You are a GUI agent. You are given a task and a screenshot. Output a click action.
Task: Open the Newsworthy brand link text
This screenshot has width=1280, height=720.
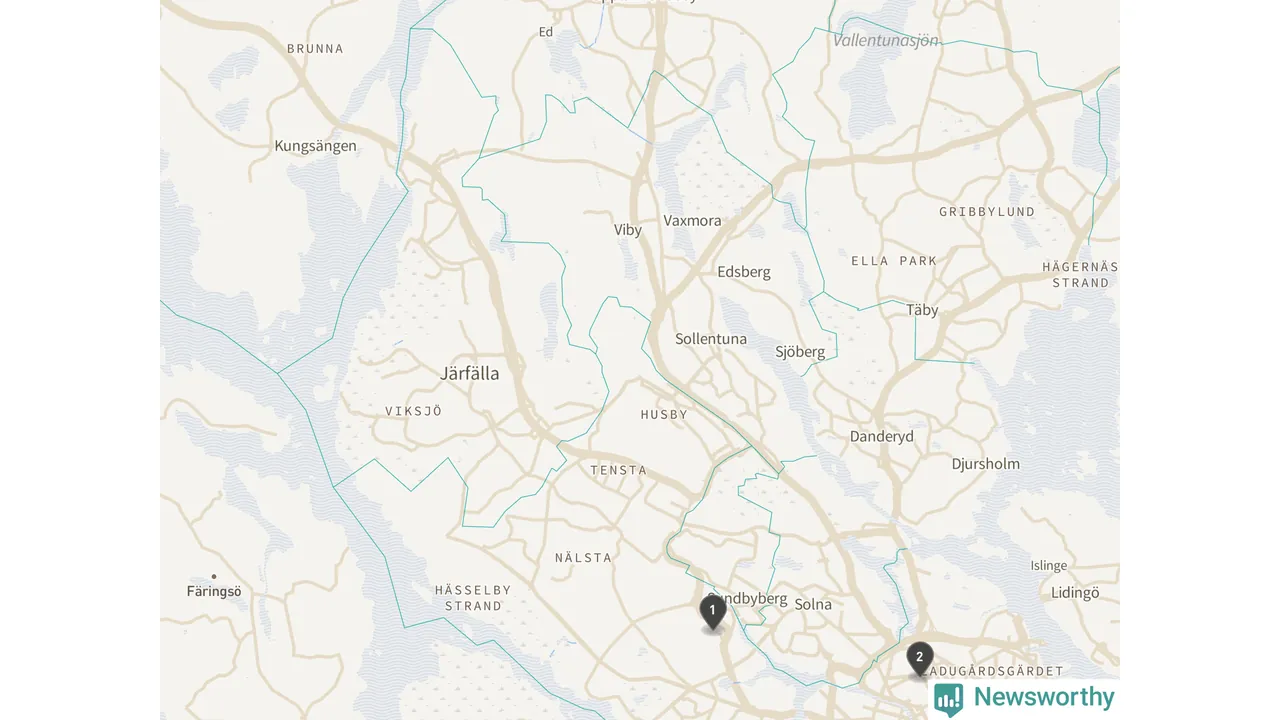1044,697
